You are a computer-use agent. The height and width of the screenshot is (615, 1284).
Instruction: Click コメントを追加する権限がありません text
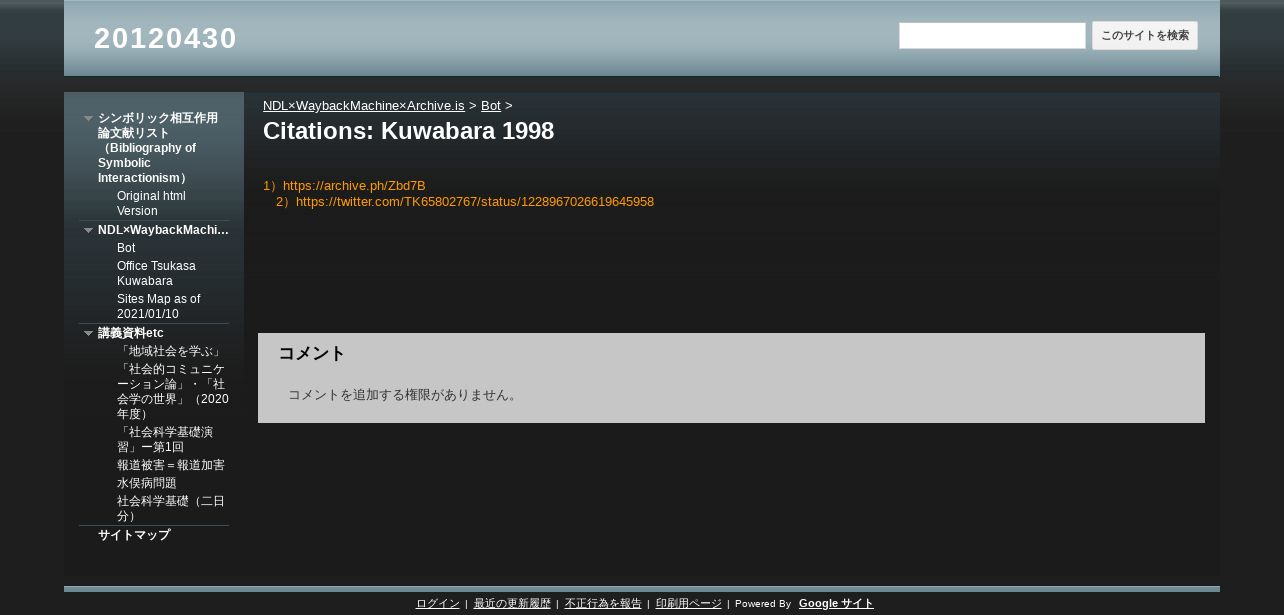pos(404,395)
